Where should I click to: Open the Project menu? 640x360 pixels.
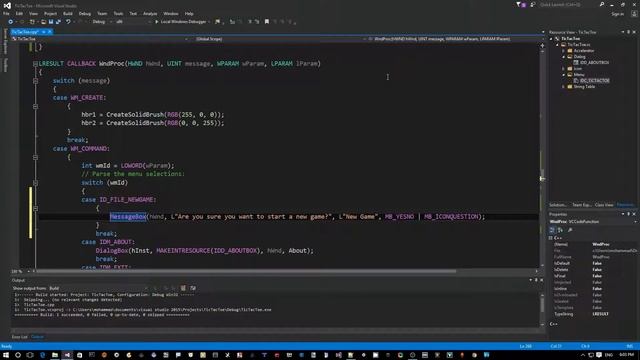click(x=51, y=13)
